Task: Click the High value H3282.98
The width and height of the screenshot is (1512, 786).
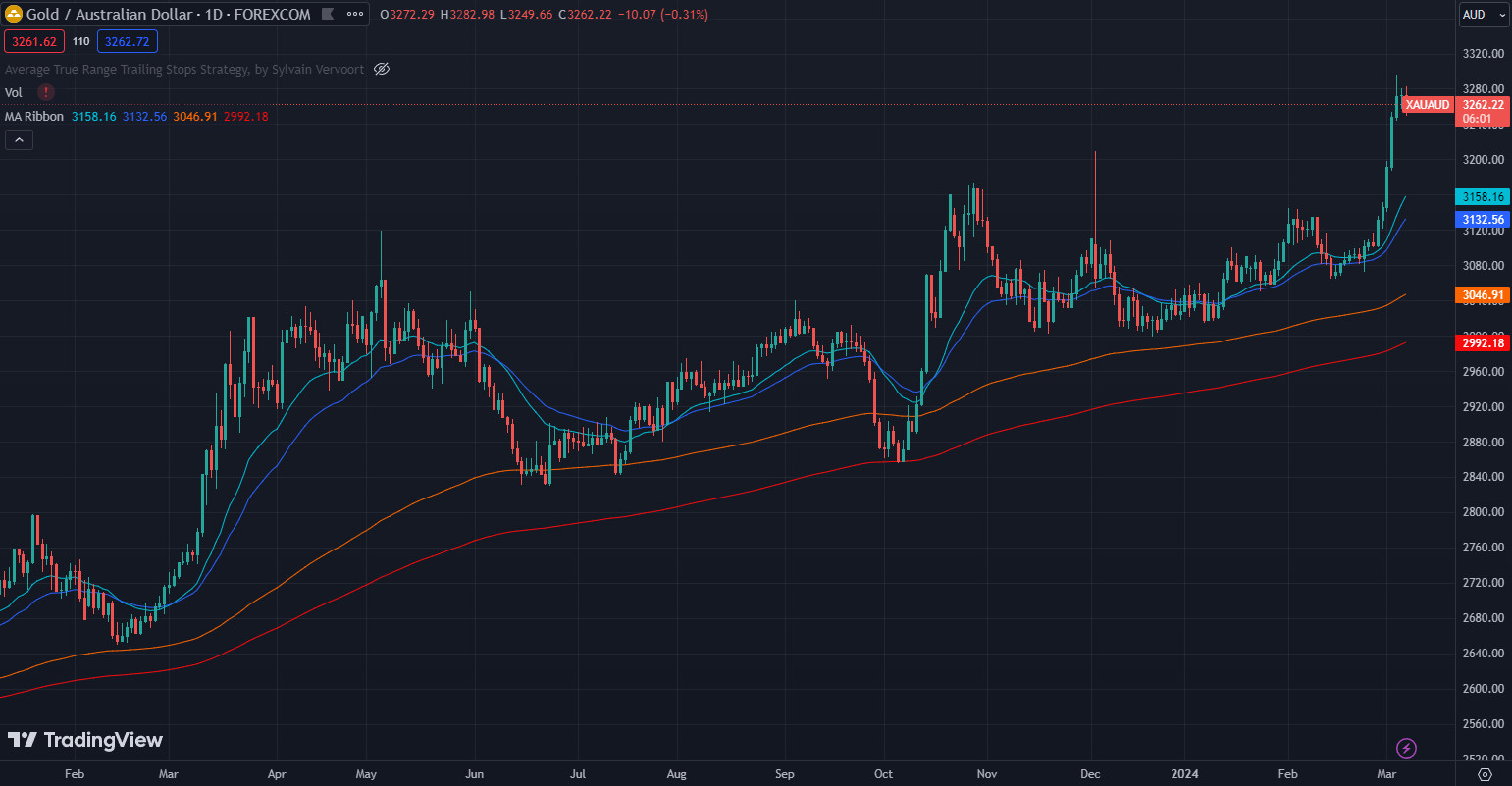Action: [467, 15]
